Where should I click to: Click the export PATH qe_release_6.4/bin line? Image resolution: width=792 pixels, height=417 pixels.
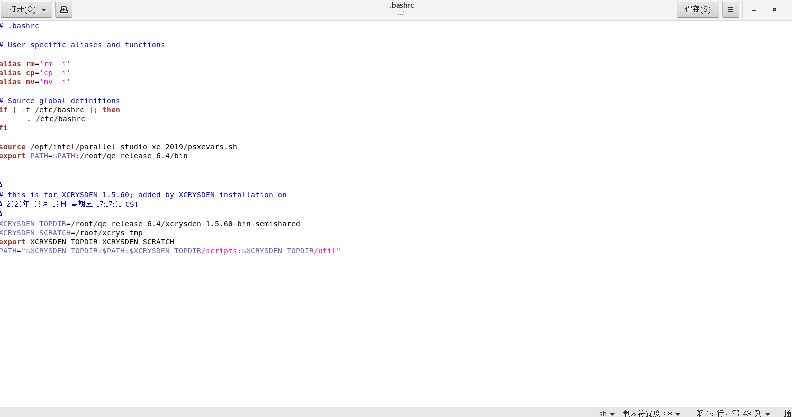coord(94,156)
